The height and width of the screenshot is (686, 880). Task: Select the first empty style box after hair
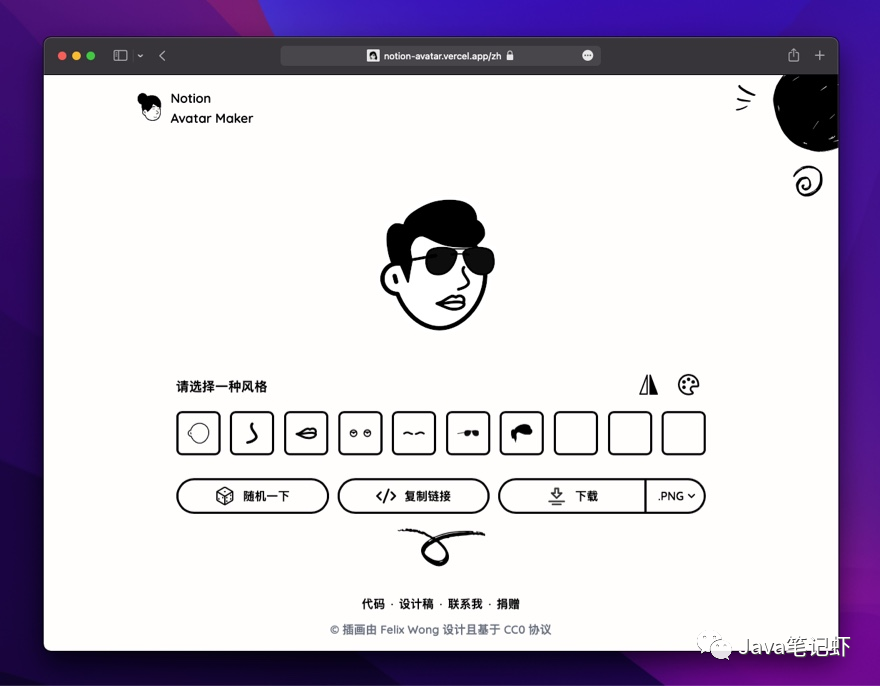pos(576,433)
